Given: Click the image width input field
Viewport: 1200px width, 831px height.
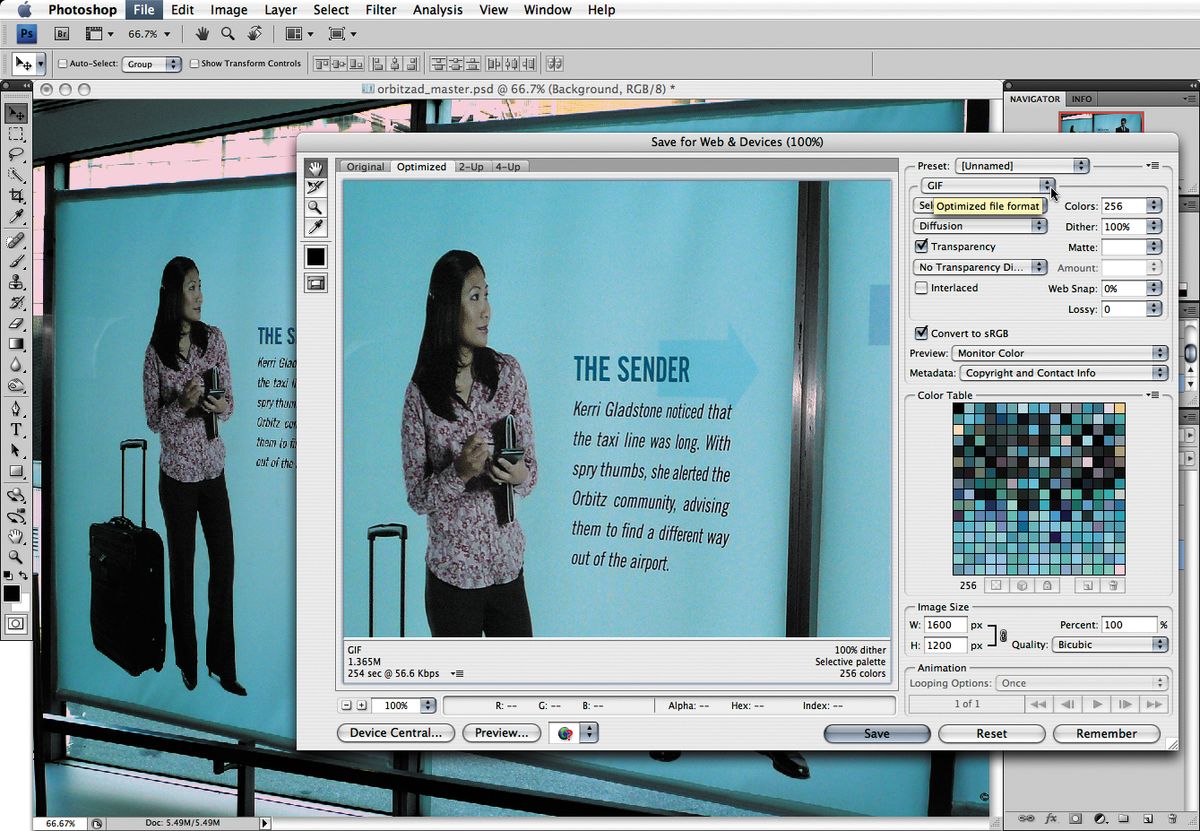Looking at the screenshot, I should coord(946,625).
